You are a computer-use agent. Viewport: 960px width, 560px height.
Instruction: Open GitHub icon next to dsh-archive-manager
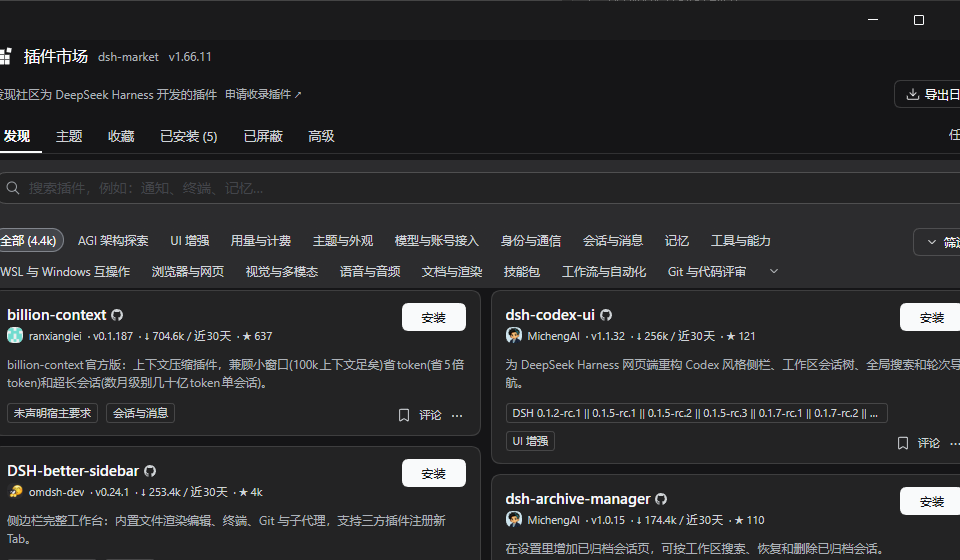point(661,499)
